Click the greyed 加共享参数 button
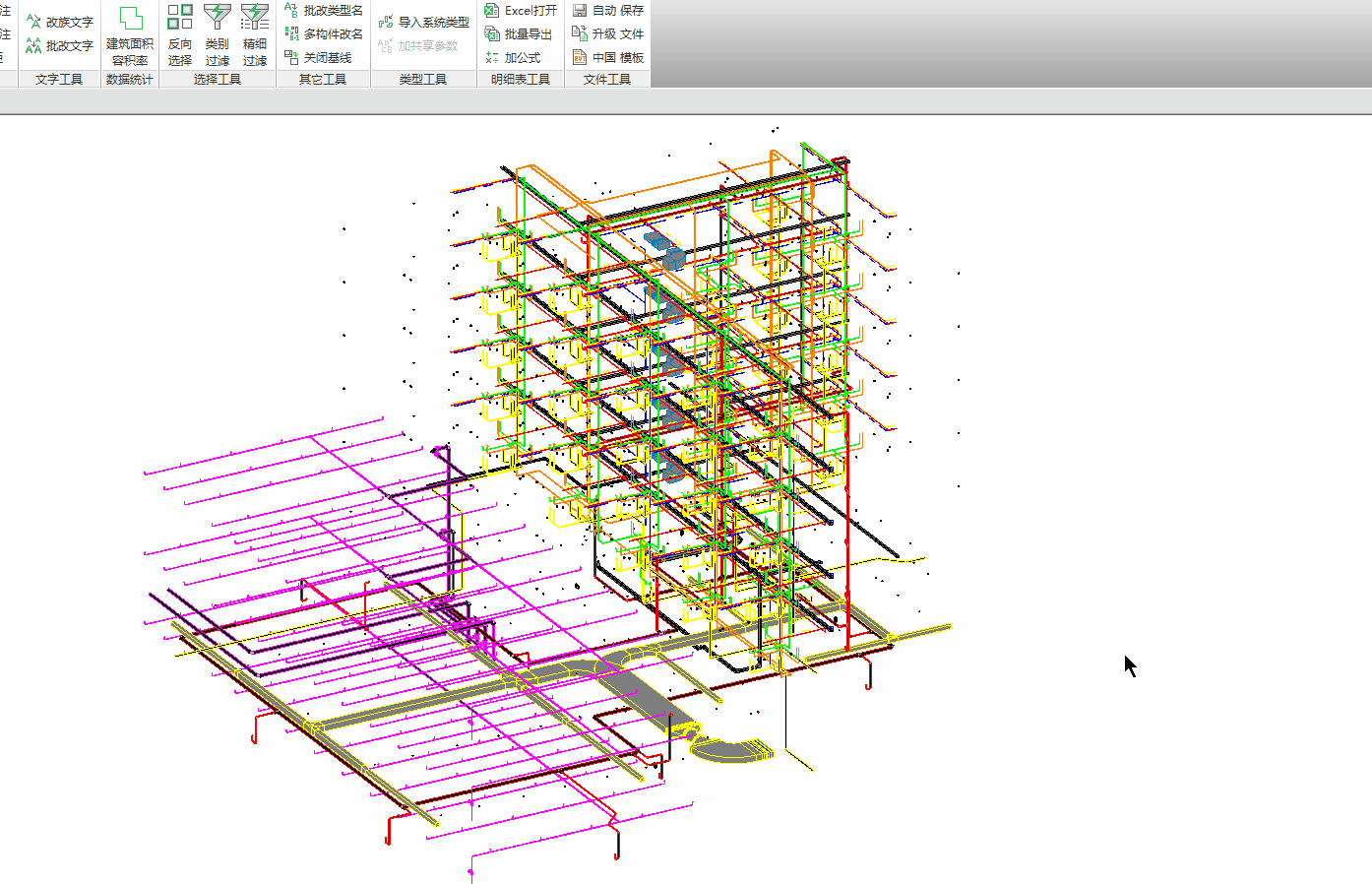The height and width of the screenshot is (884, 1372). 418,45
